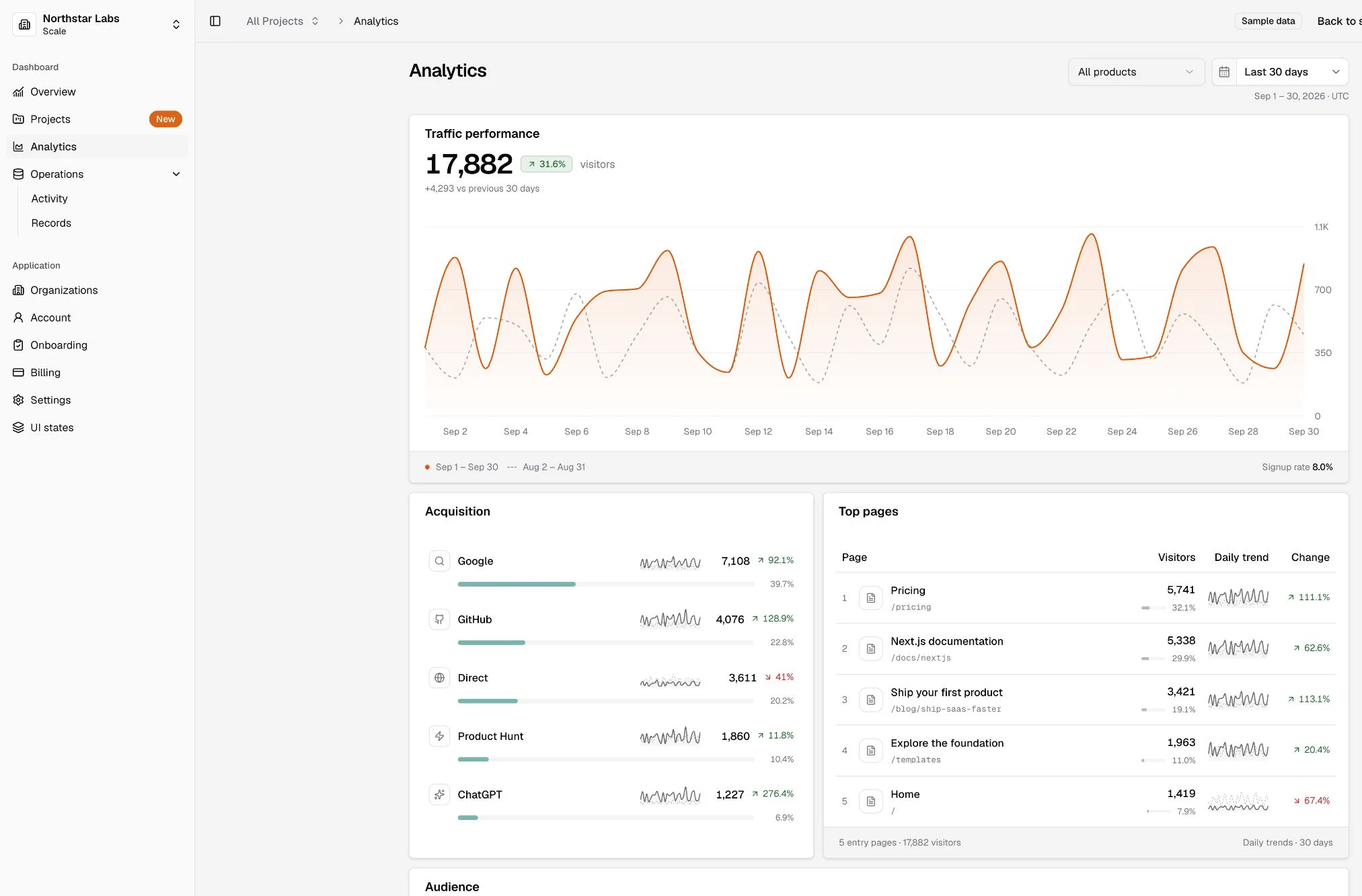Click the Google sparkline chart
The width and height of the screenshot is (1362, 896).
point(670,562)
